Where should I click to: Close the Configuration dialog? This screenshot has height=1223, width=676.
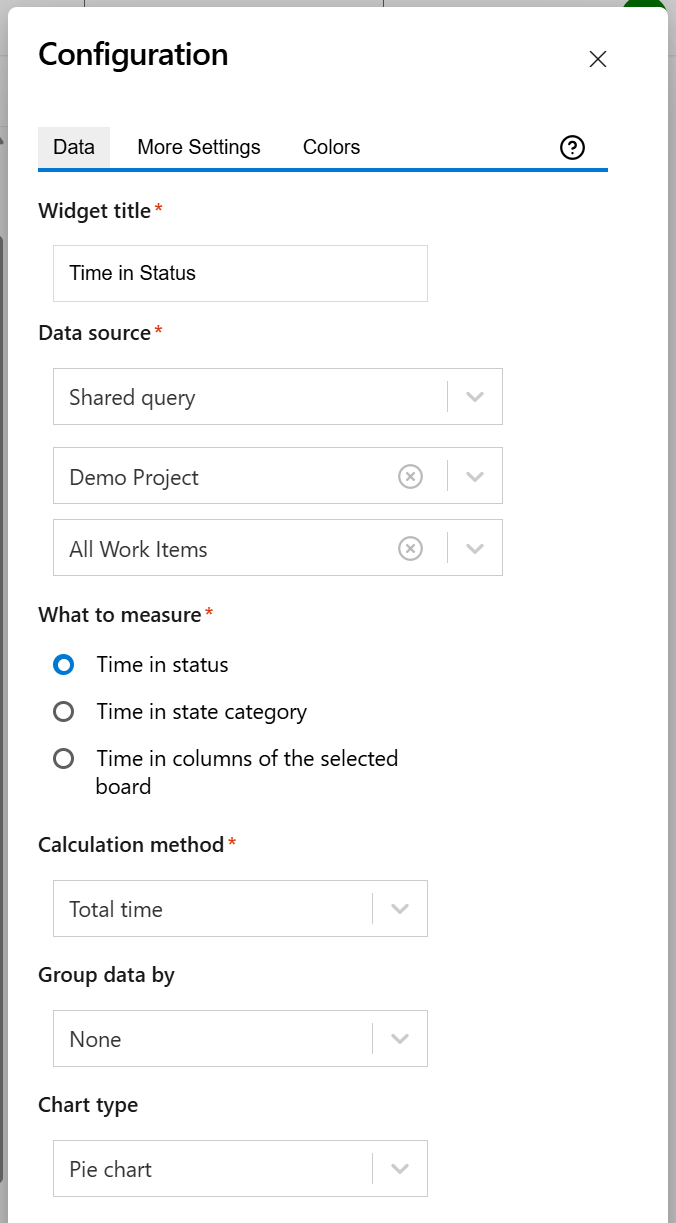pyautogui.click(x=597, y=59)
